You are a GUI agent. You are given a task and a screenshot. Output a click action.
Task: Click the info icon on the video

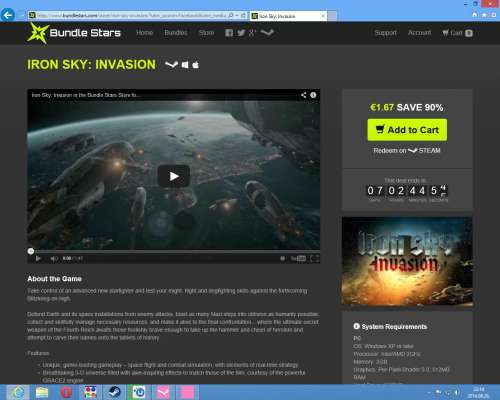[x=313, y=95]
